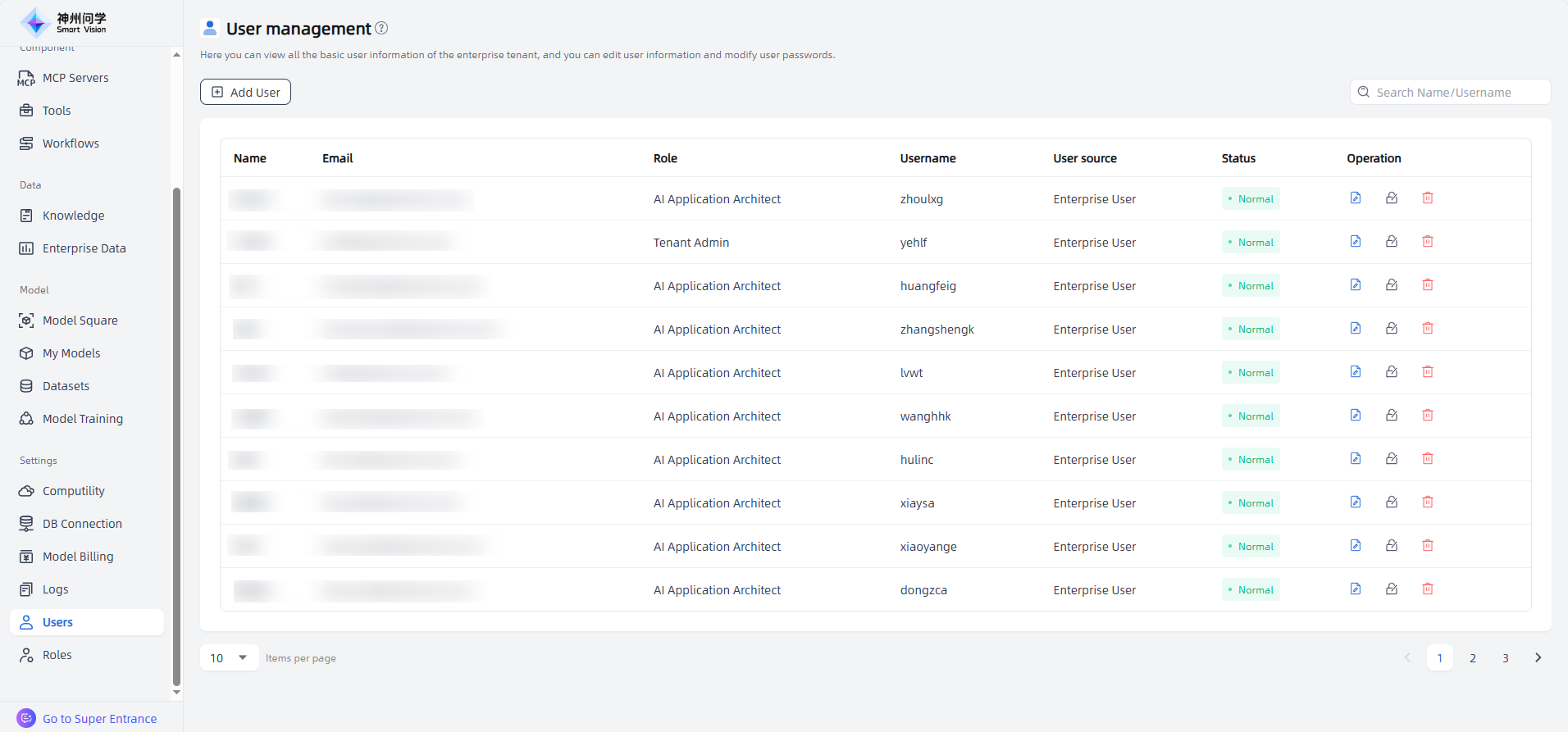The width and height of the screenshot is (1568, 732).
Task: Remove user wanghhk with trash icon
Action: tap(1427, 416)
